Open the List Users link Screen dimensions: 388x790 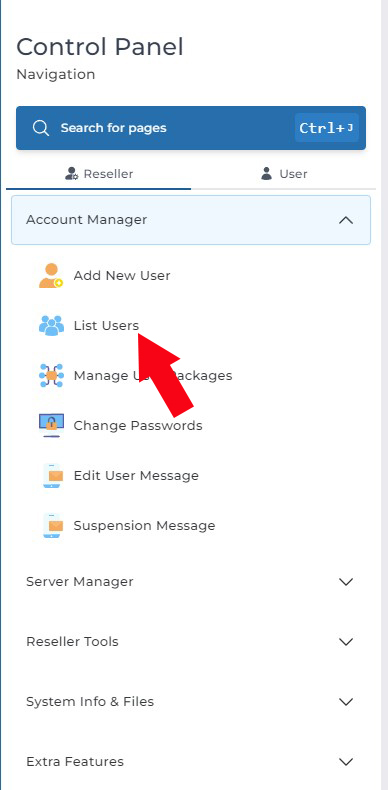(x=106, y=325)
